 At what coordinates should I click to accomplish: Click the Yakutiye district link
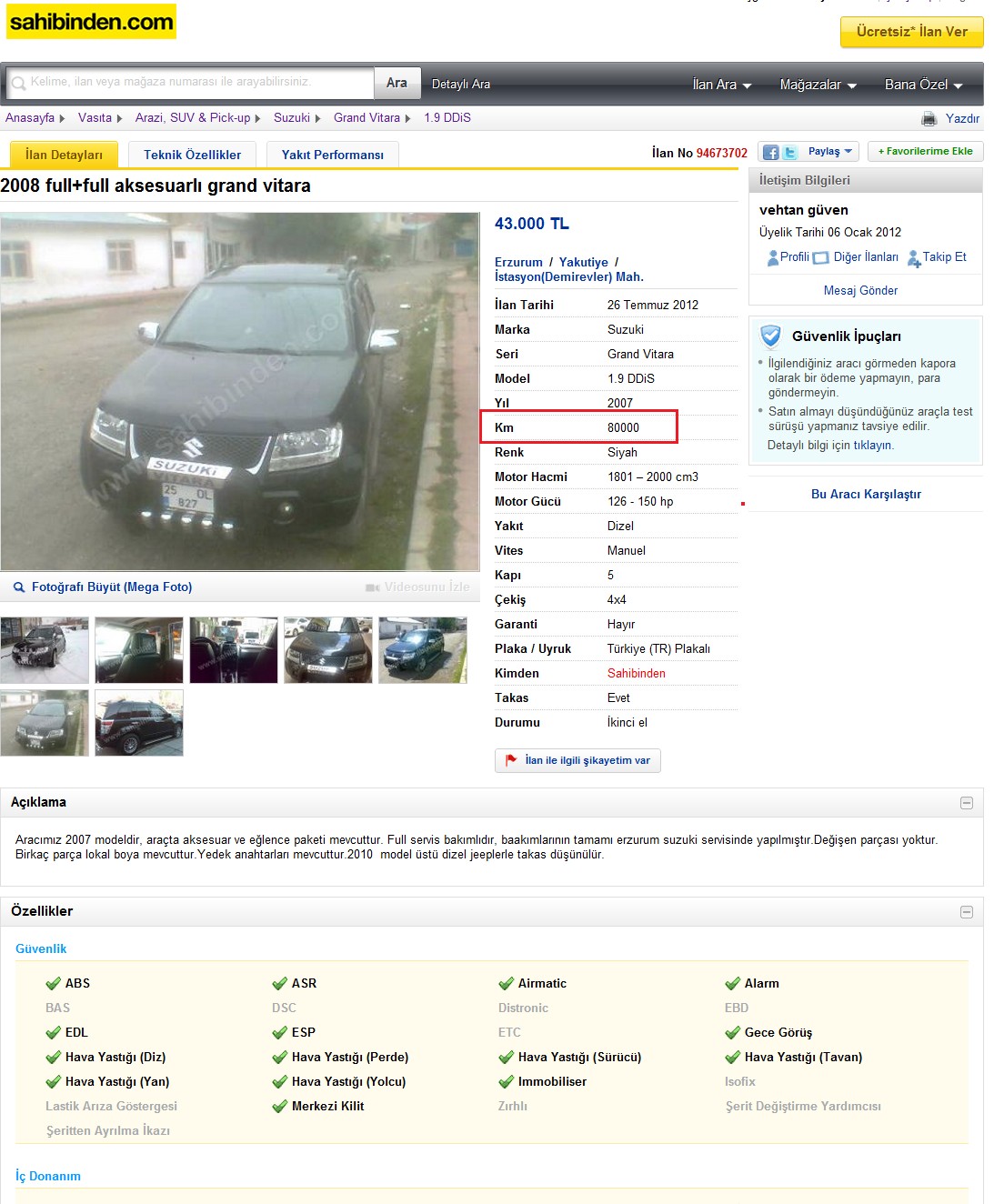tap(584, 262)
